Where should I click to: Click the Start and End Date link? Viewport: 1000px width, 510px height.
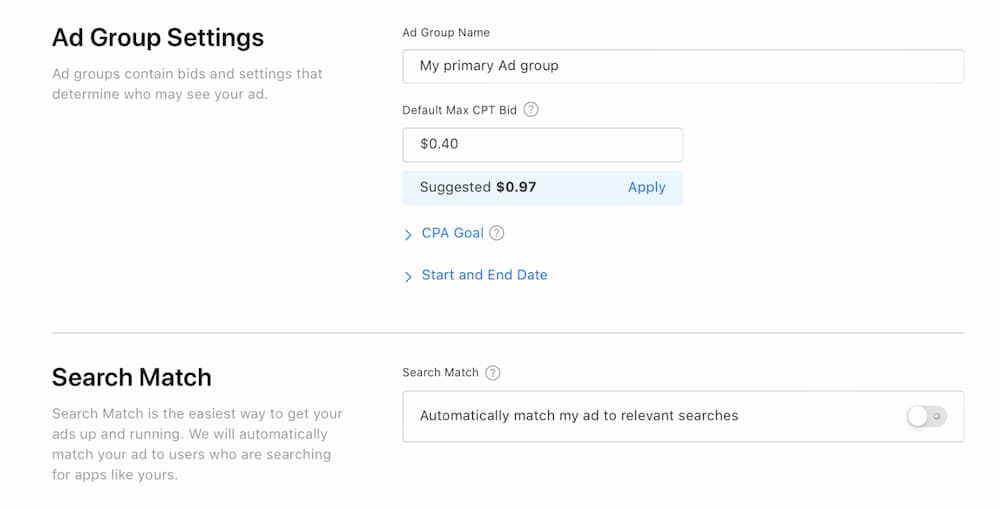484,275
